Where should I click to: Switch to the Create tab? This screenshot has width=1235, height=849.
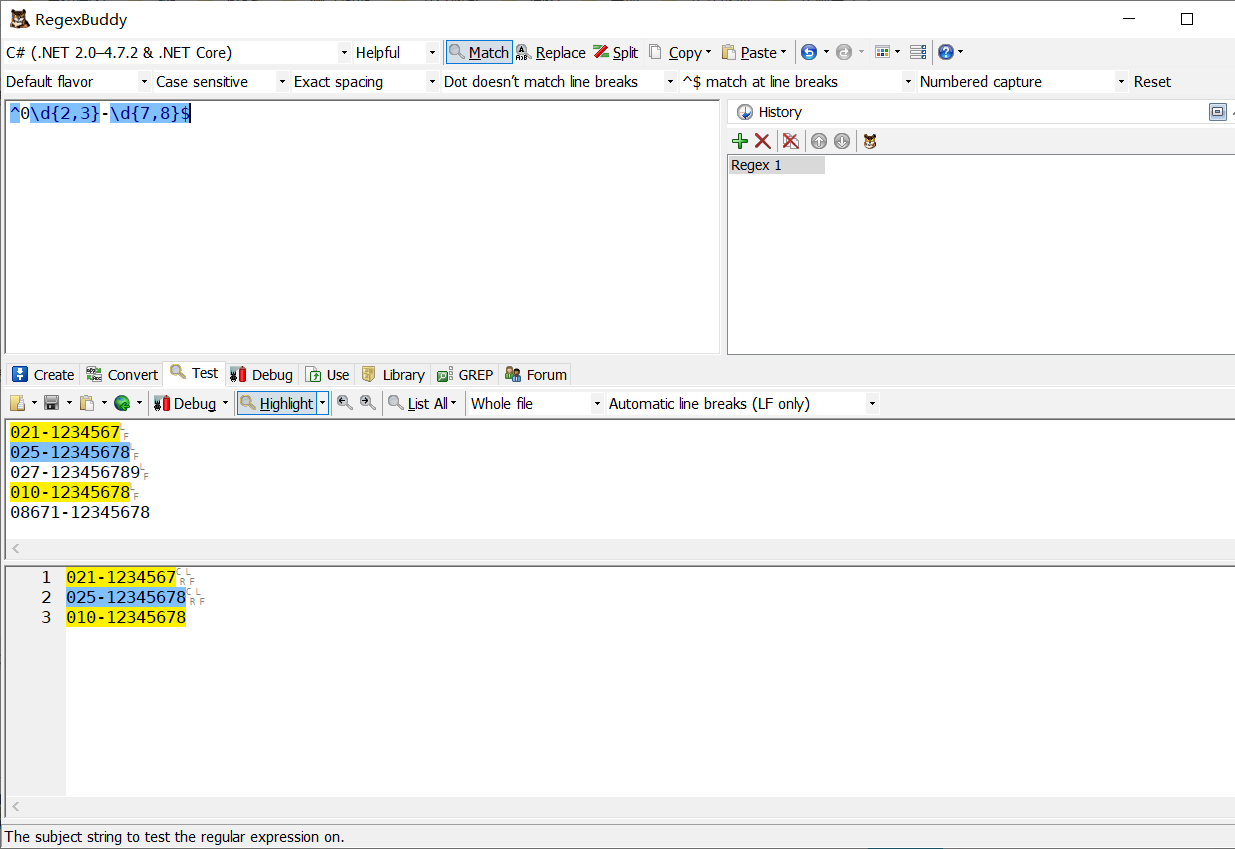(x=44, y=374)
